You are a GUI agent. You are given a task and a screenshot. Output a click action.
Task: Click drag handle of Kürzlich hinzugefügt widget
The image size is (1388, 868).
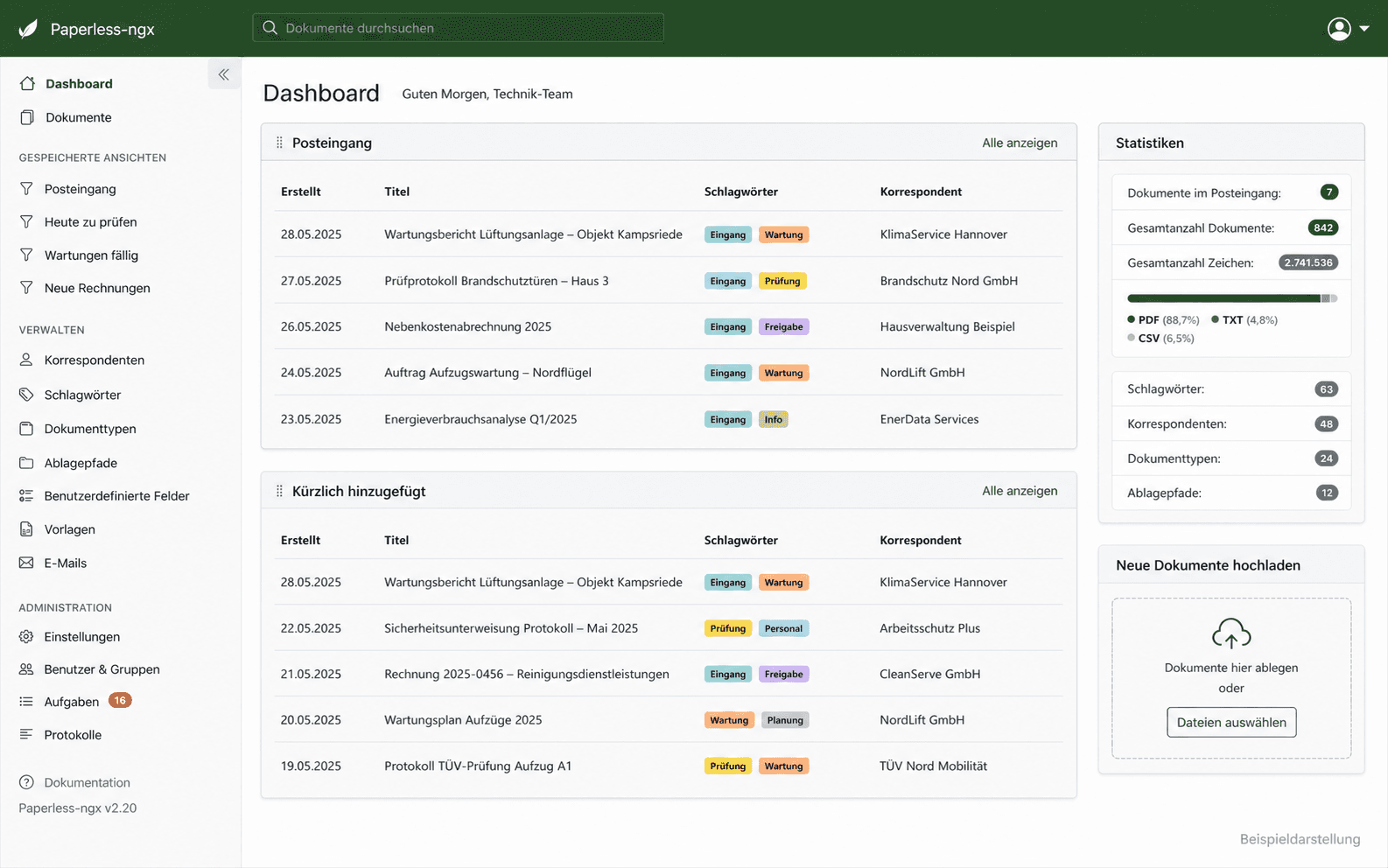pyautogui.click(x=279, y=491)
